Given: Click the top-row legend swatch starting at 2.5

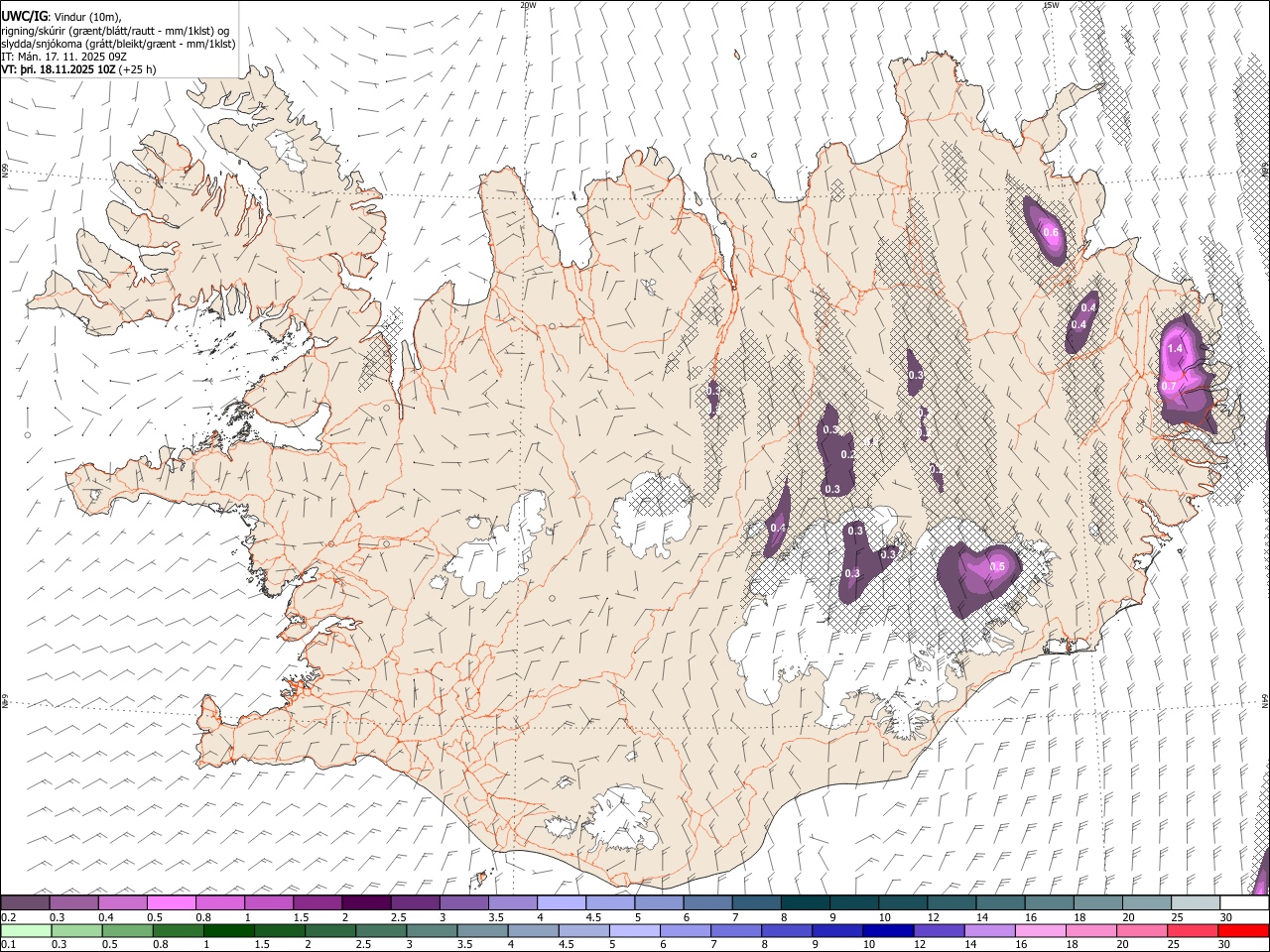Looking at the screenshot, I should click(x=415, y=903).
